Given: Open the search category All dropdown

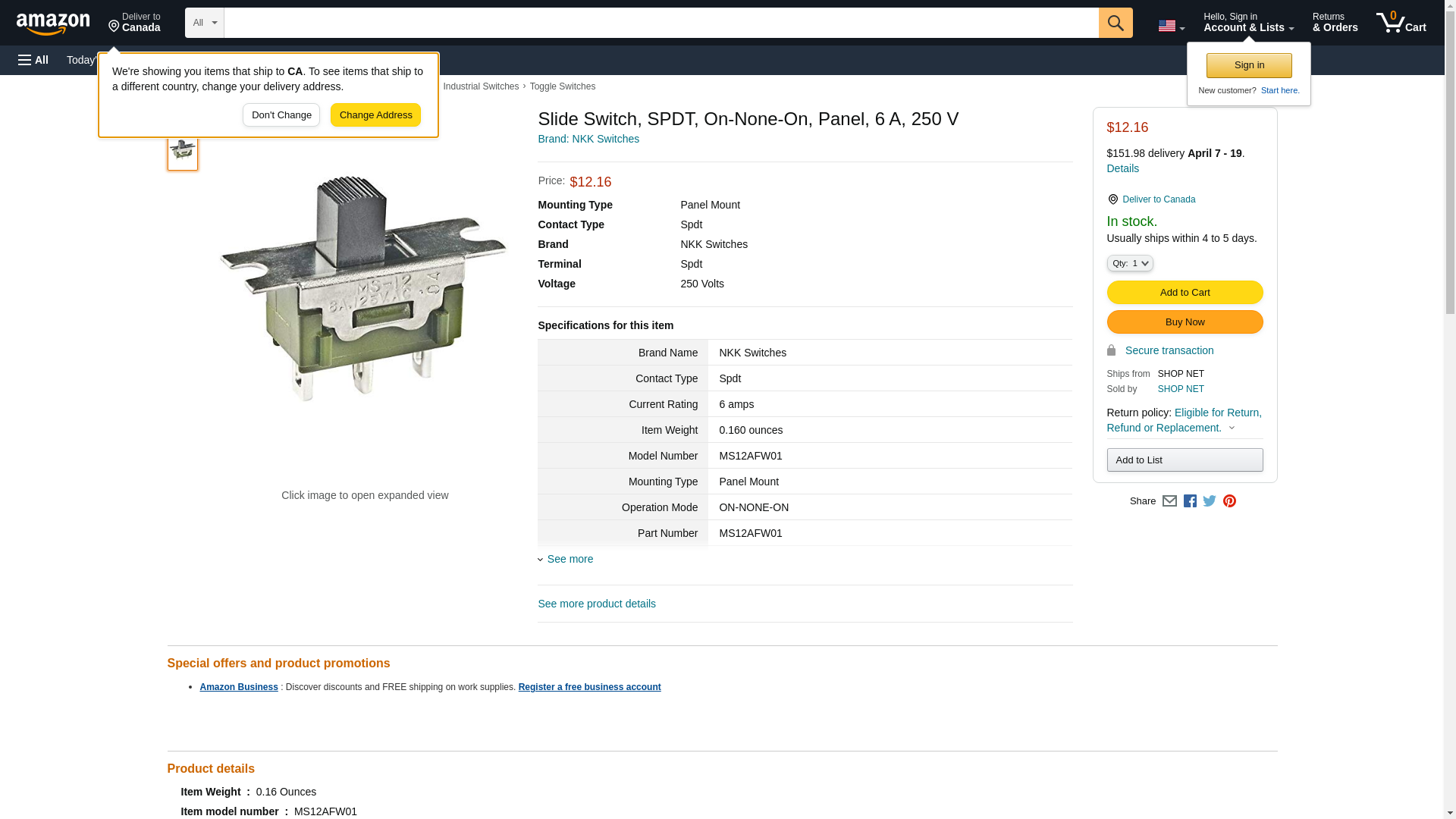Looking at the screenshot, I should (x=204, y=23).
